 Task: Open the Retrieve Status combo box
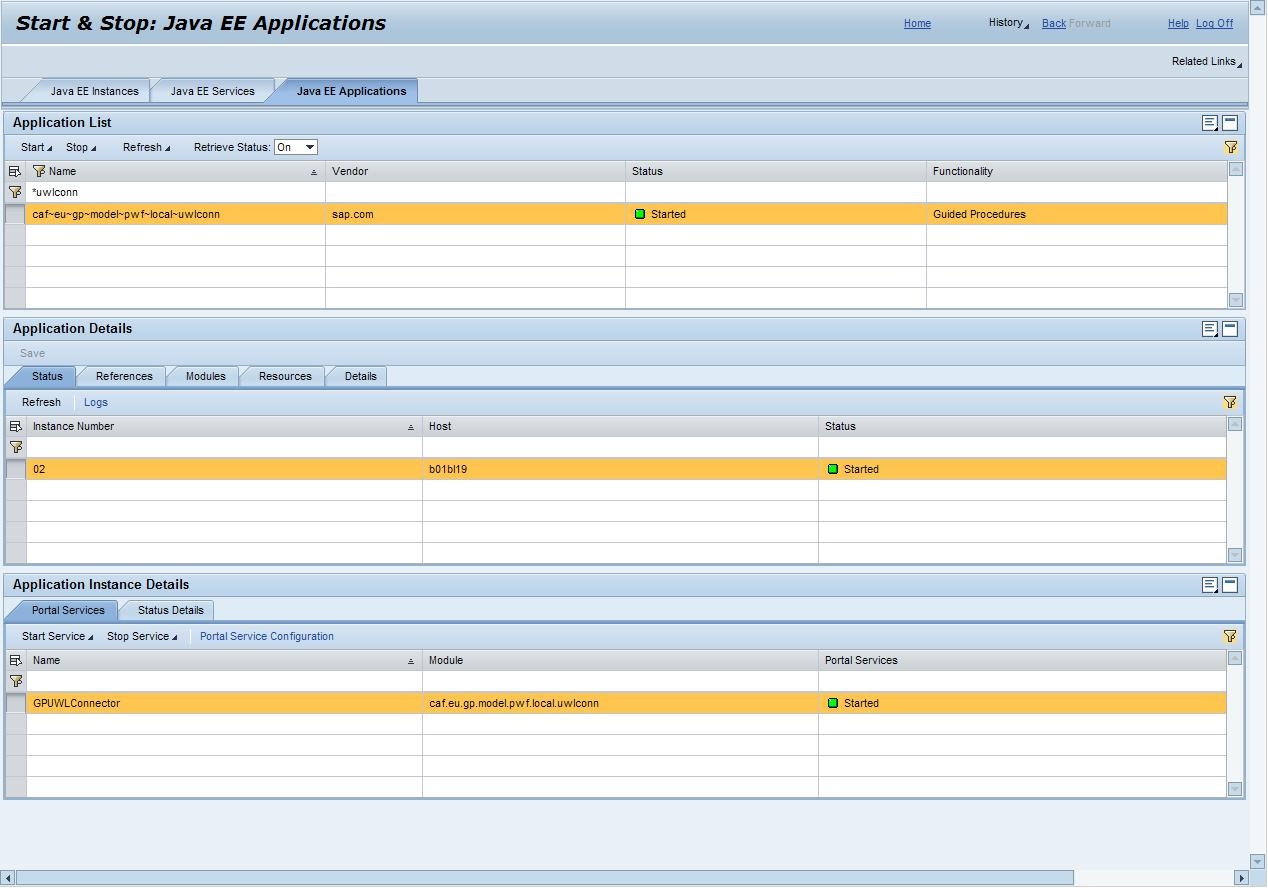pos(296,147)
